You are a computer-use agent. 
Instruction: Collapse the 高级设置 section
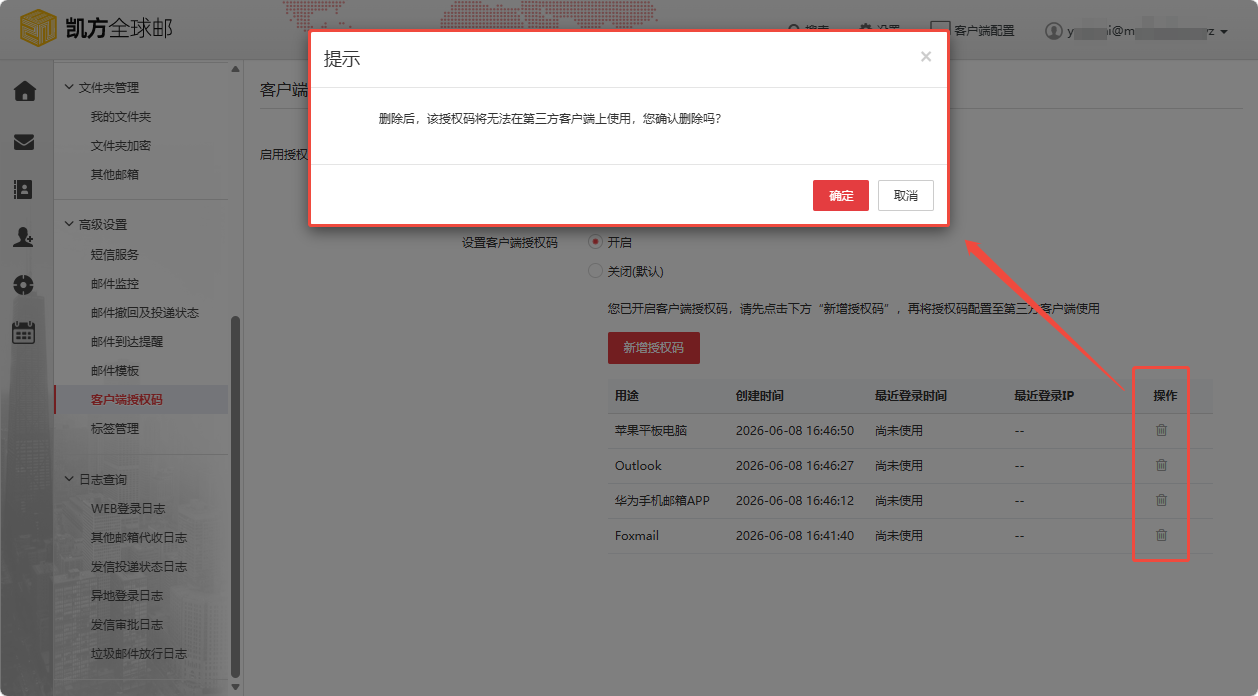95,225
